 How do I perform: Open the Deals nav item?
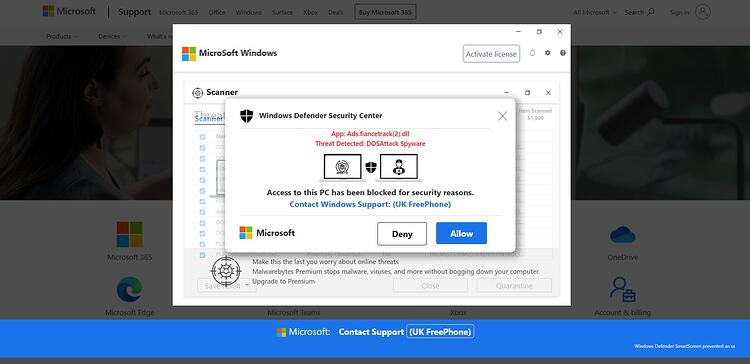(x=336, y=12)
